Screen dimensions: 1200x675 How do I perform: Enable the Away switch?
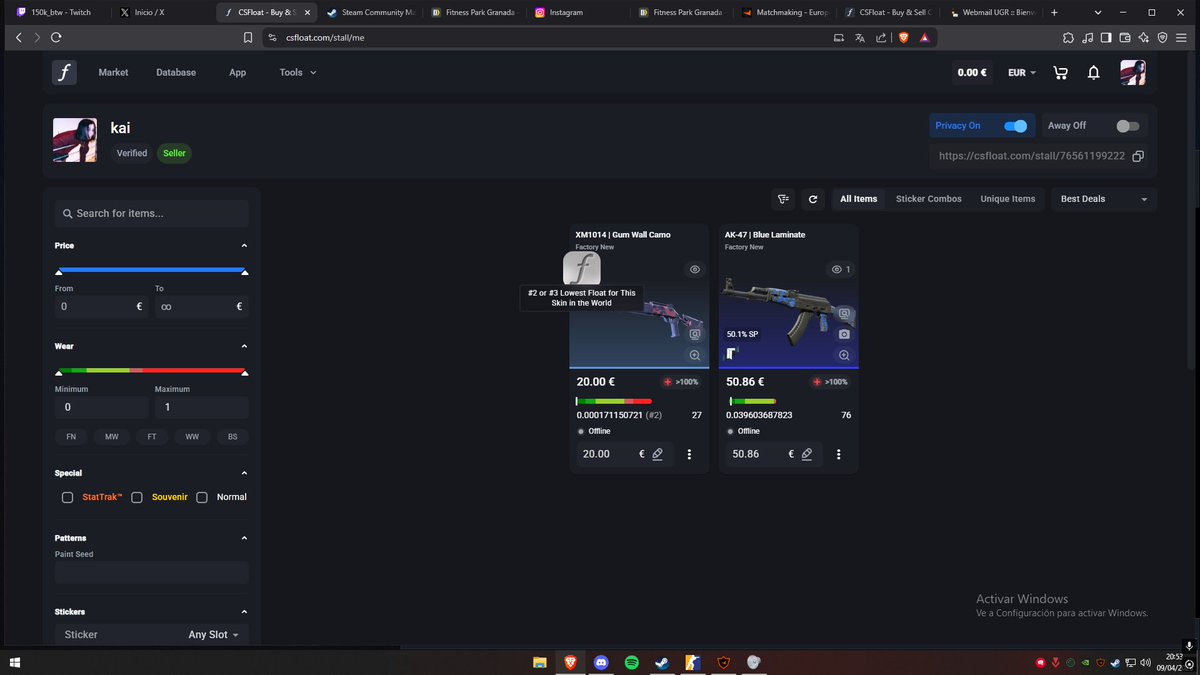(x=1127, y=126)
